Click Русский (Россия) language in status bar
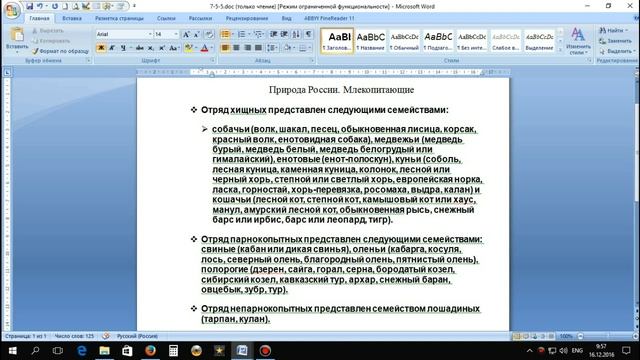The image size is (640, 360). point(137,336)
